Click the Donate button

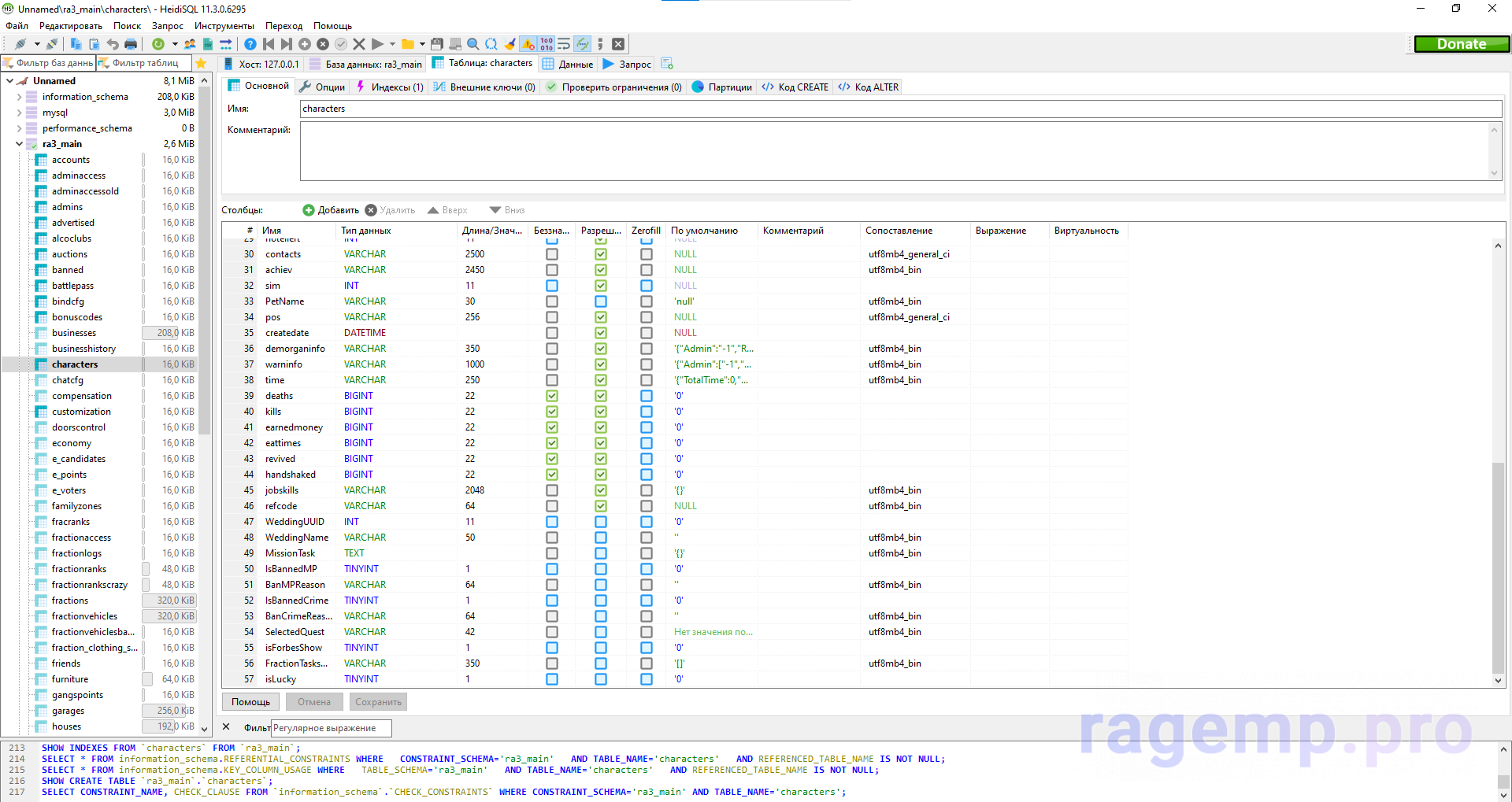pyautogui.click(x=1462, y=44)
